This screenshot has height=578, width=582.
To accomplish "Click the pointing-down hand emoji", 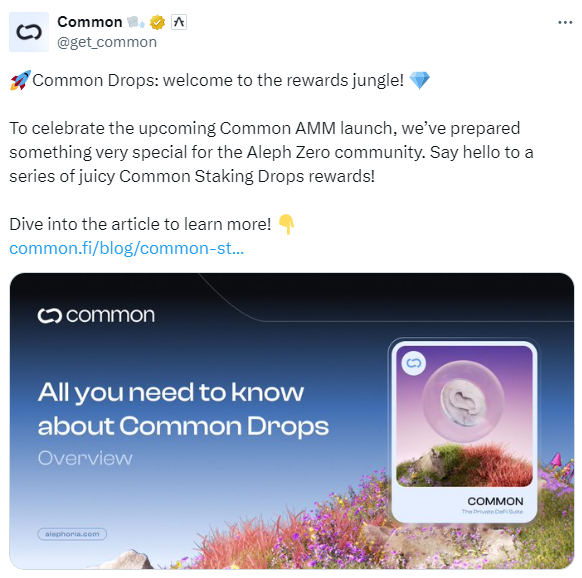I will pyautogui.click(x=286, y=224).
